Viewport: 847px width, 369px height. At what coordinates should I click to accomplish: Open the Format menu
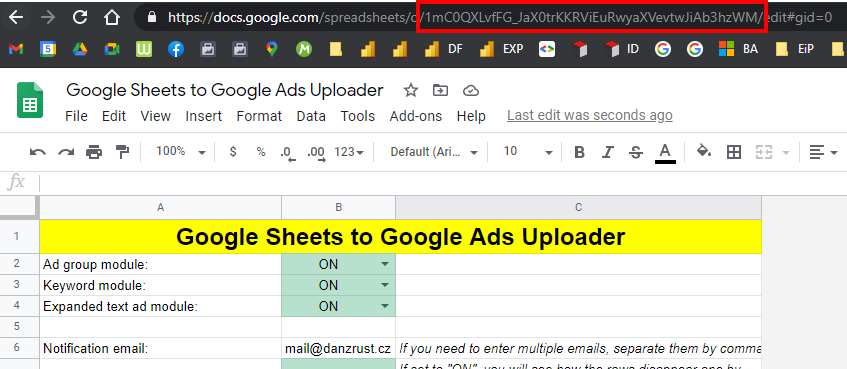point(259,116)
